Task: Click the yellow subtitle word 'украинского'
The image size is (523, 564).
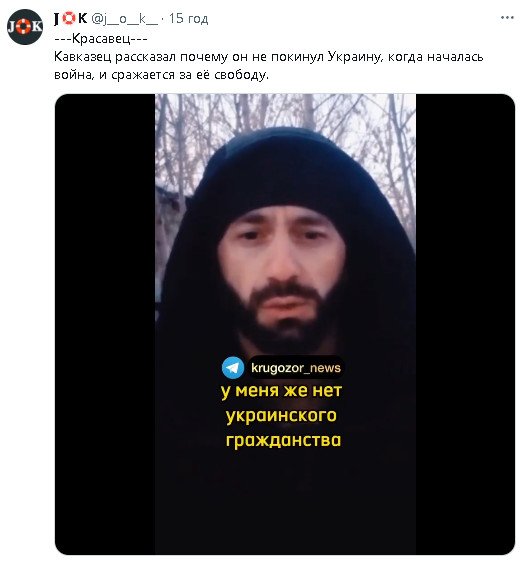Action: pos(281,416)
